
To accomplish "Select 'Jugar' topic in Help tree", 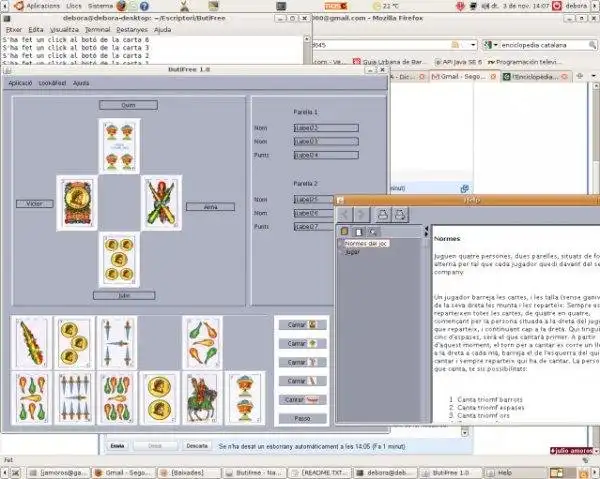I will (x=352, y=252).
